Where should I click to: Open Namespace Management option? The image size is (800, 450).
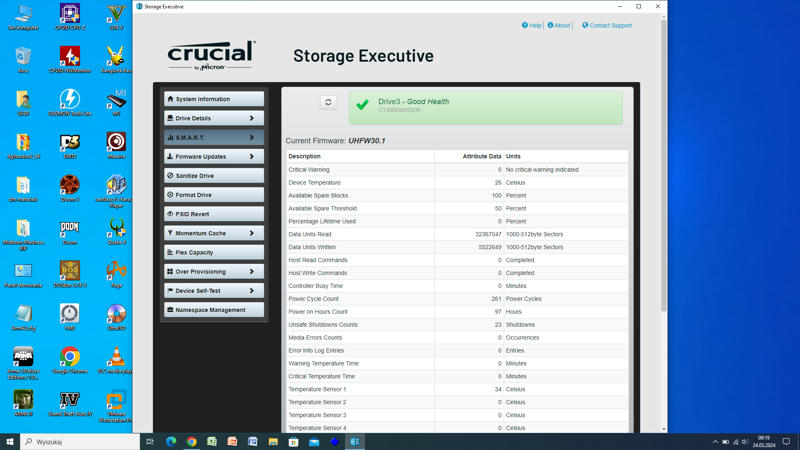click(x=214, y=310)
